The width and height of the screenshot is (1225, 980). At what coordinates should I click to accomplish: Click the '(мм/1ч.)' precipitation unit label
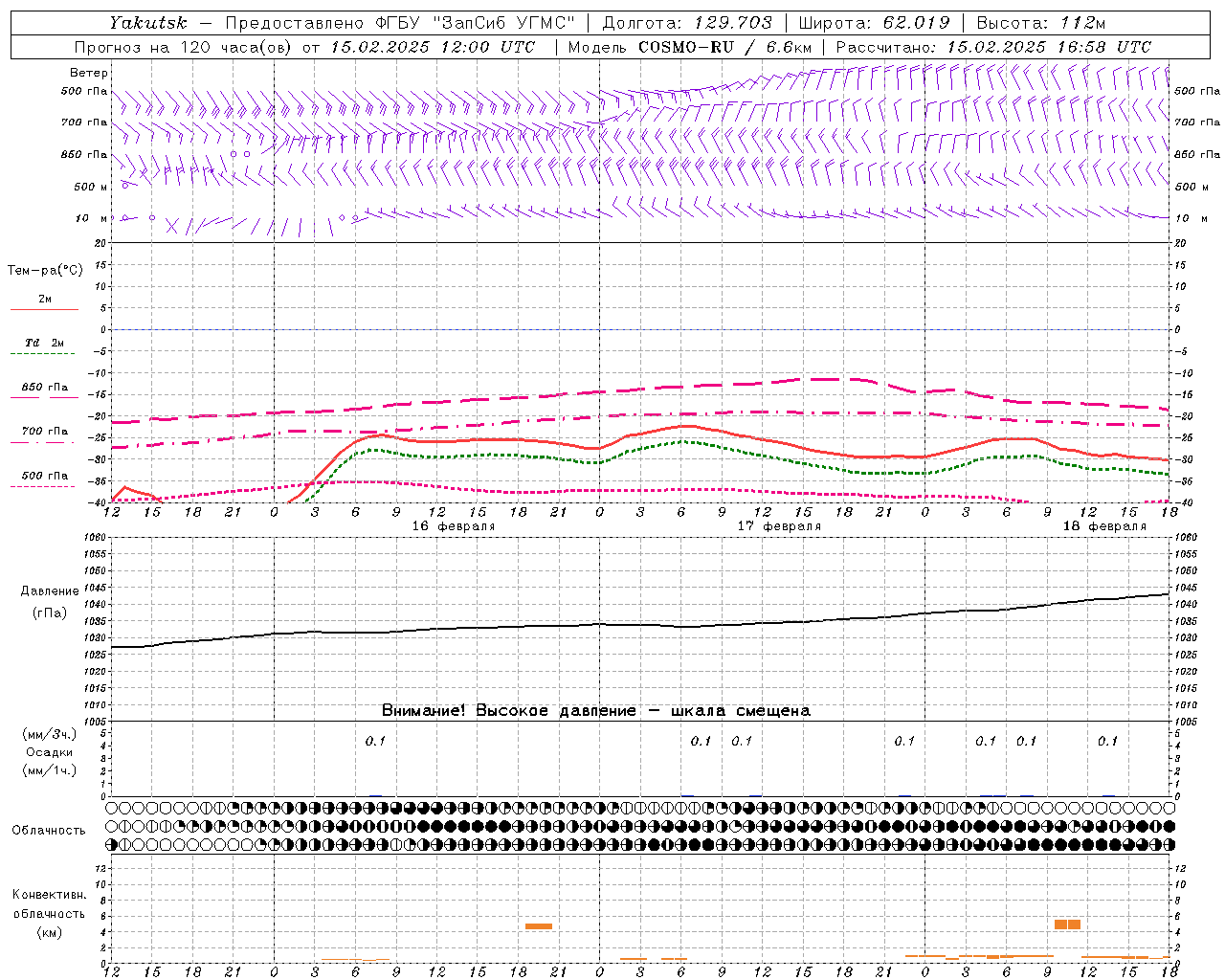pos(50,770)
